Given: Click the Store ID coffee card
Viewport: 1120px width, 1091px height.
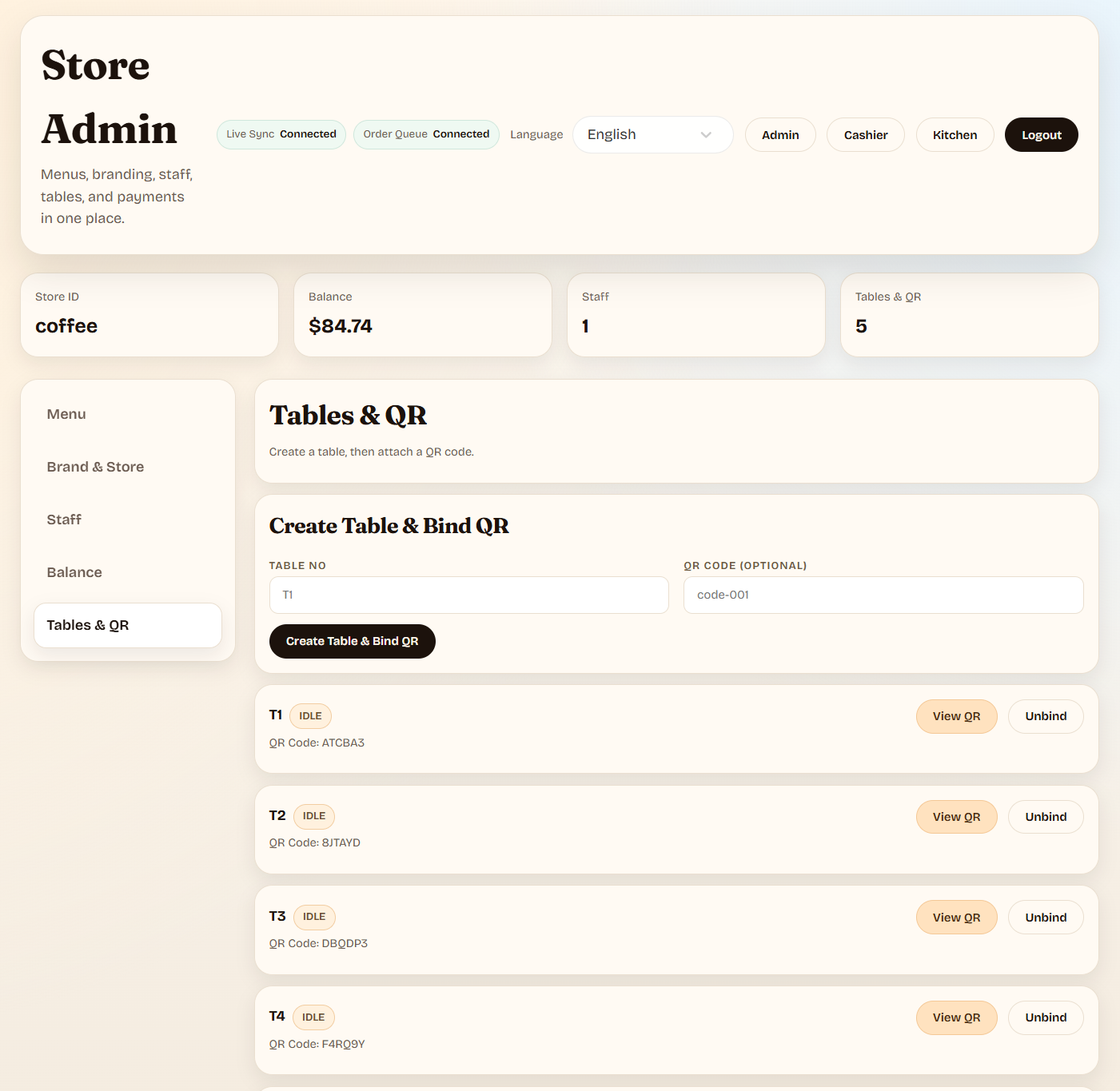Looking at the screenshot, I should (x=149, y=315).
